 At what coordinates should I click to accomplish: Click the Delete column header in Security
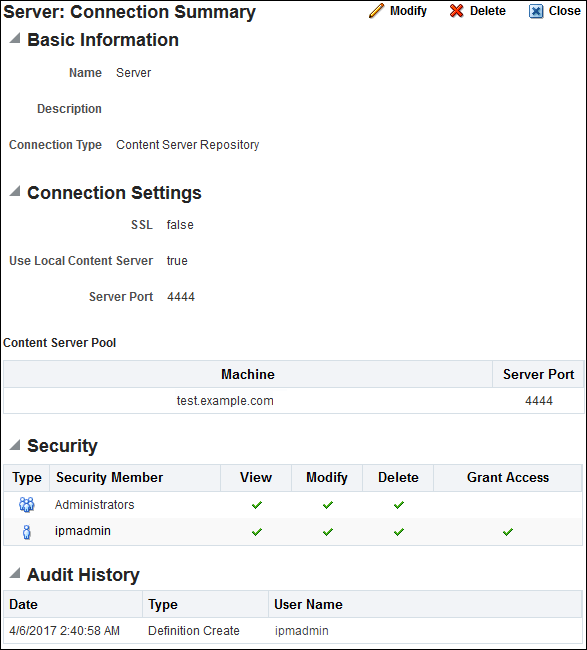click(x=398, y=478)
